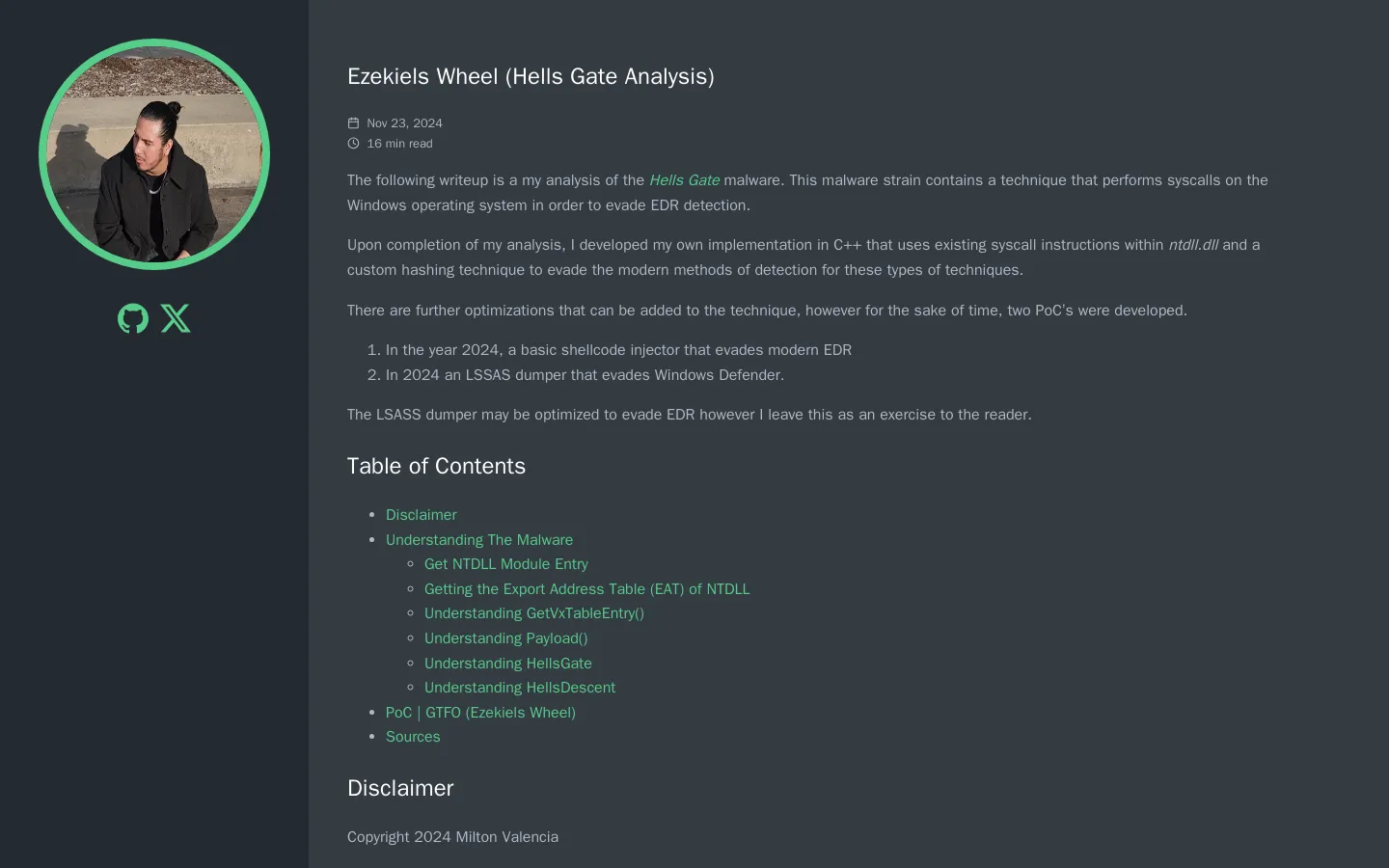Click the author profile photo
The height and width of the screenshot is (868, 1389).
click(x=154, y=154)
